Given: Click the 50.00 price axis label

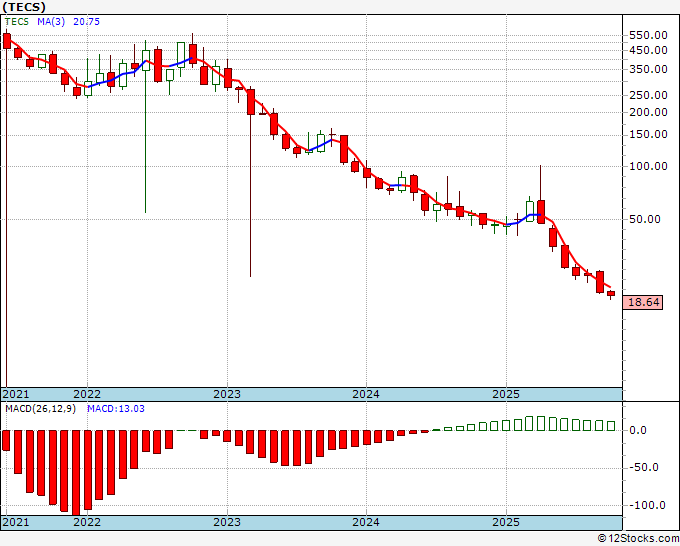Looking at the screenshot, I should (645, 219).
